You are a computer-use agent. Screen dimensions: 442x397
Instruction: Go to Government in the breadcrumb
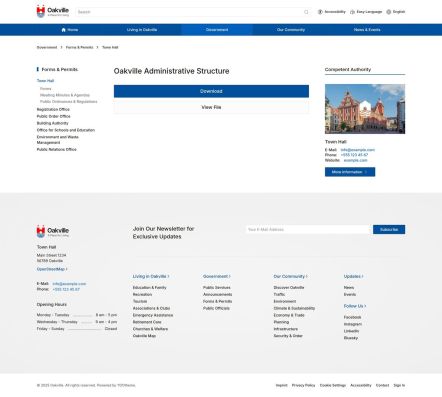point(47,47)
